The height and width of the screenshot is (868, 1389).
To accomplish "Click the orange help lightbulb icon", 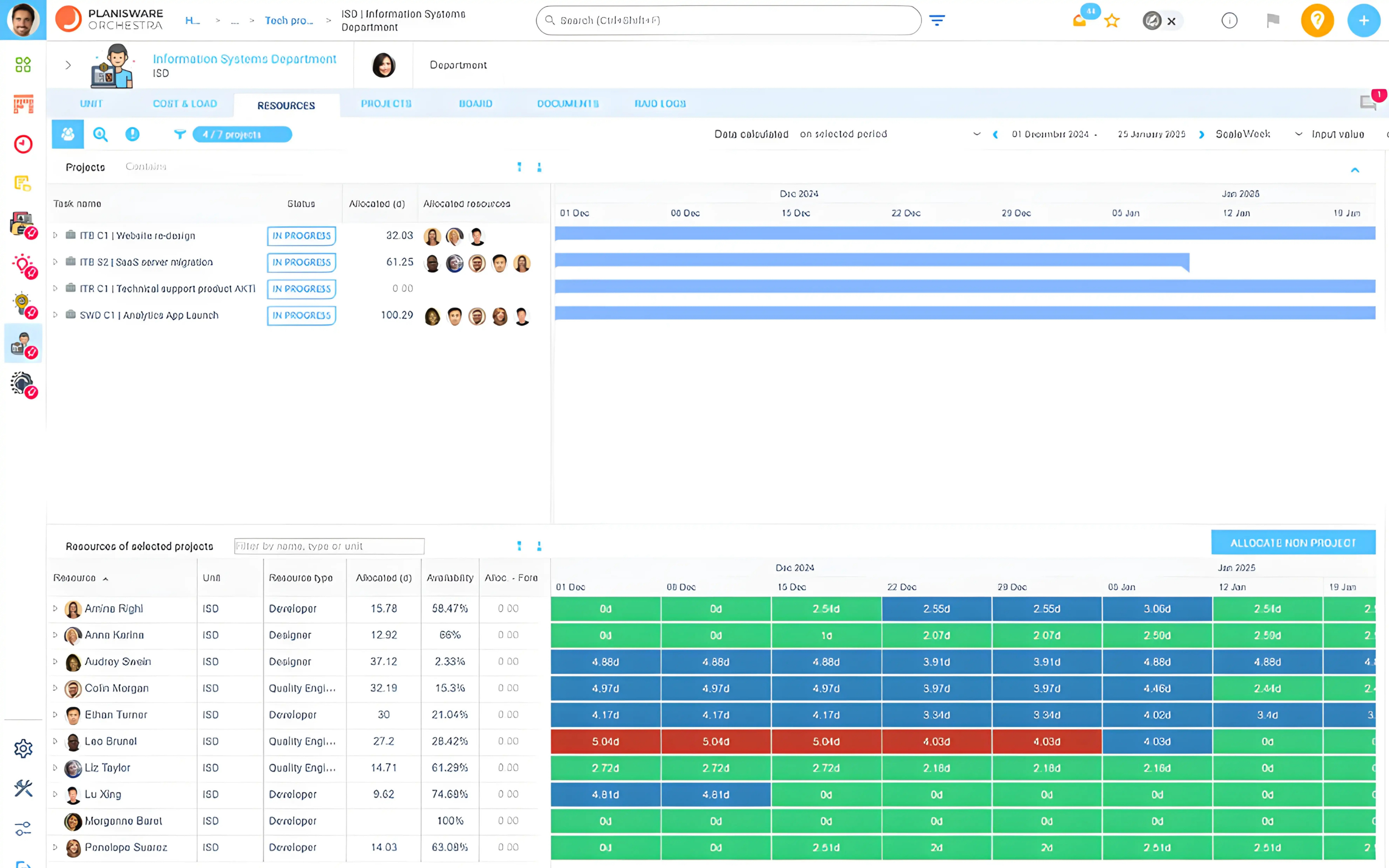I will 1317,20.
